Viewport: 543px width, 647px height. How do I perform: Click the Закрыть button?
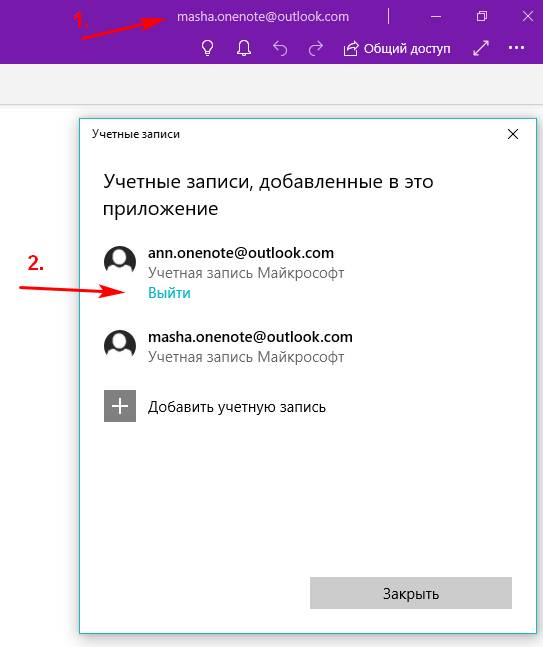[411, 593]
